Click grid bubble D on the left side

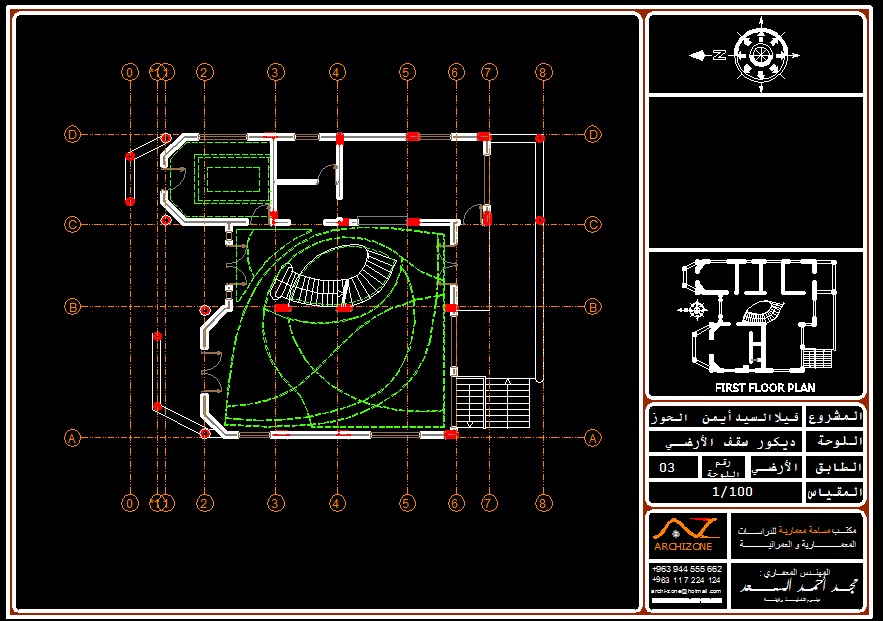72,134
